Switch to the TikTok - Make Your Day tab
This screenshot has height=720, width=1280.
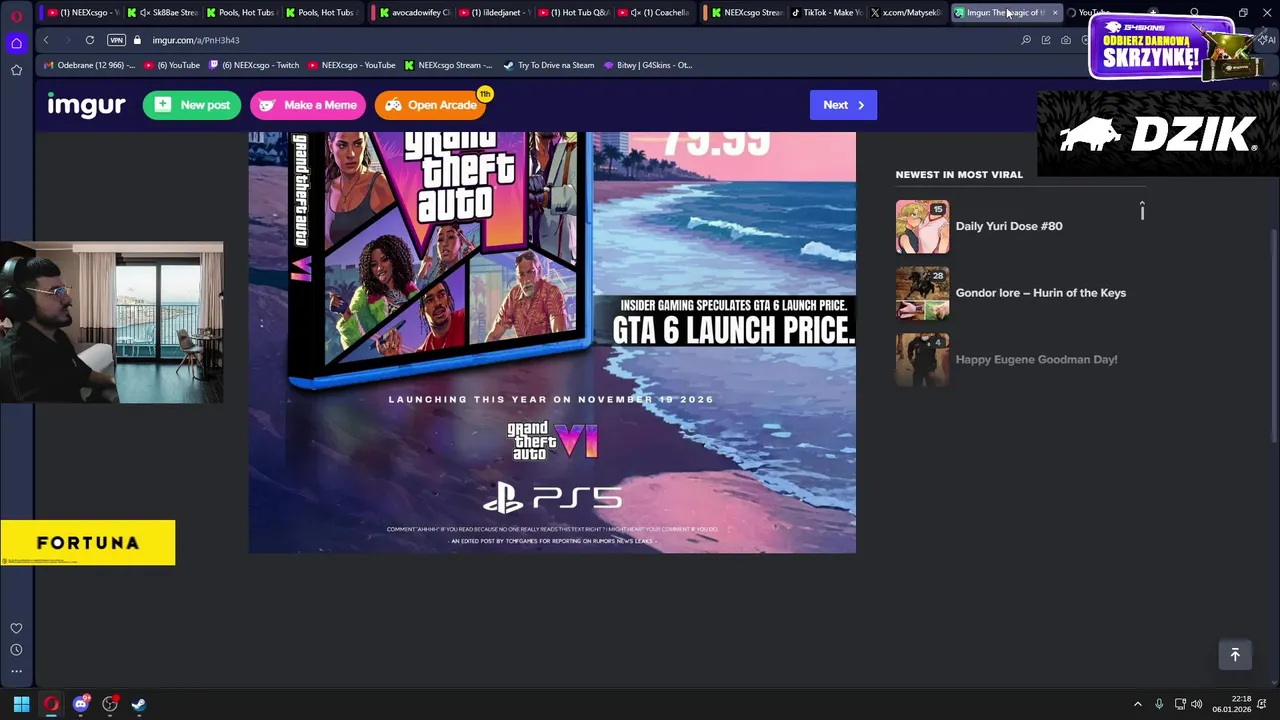(x=825, y=13)
